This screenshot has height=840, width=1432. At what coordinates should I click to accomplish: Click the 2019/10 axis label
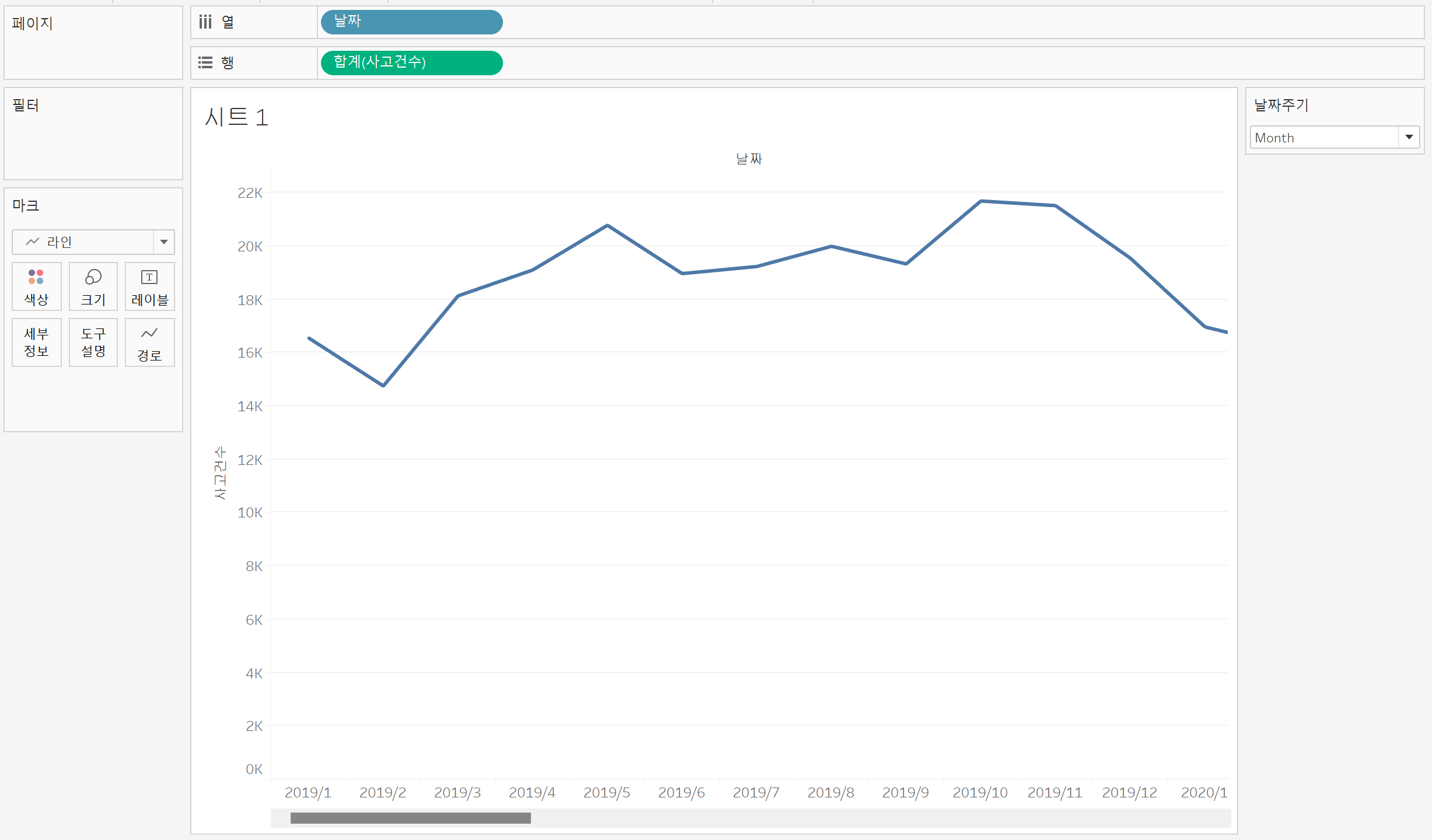pyautogui.click(x=980, y=793)
